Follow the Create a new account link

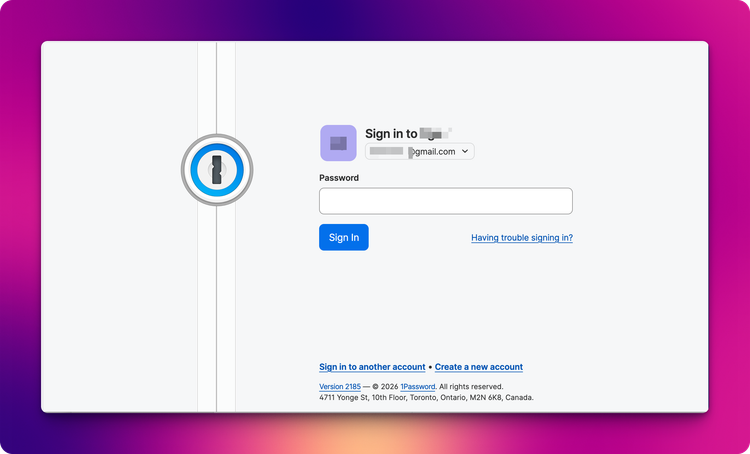[x=479, y=367]
